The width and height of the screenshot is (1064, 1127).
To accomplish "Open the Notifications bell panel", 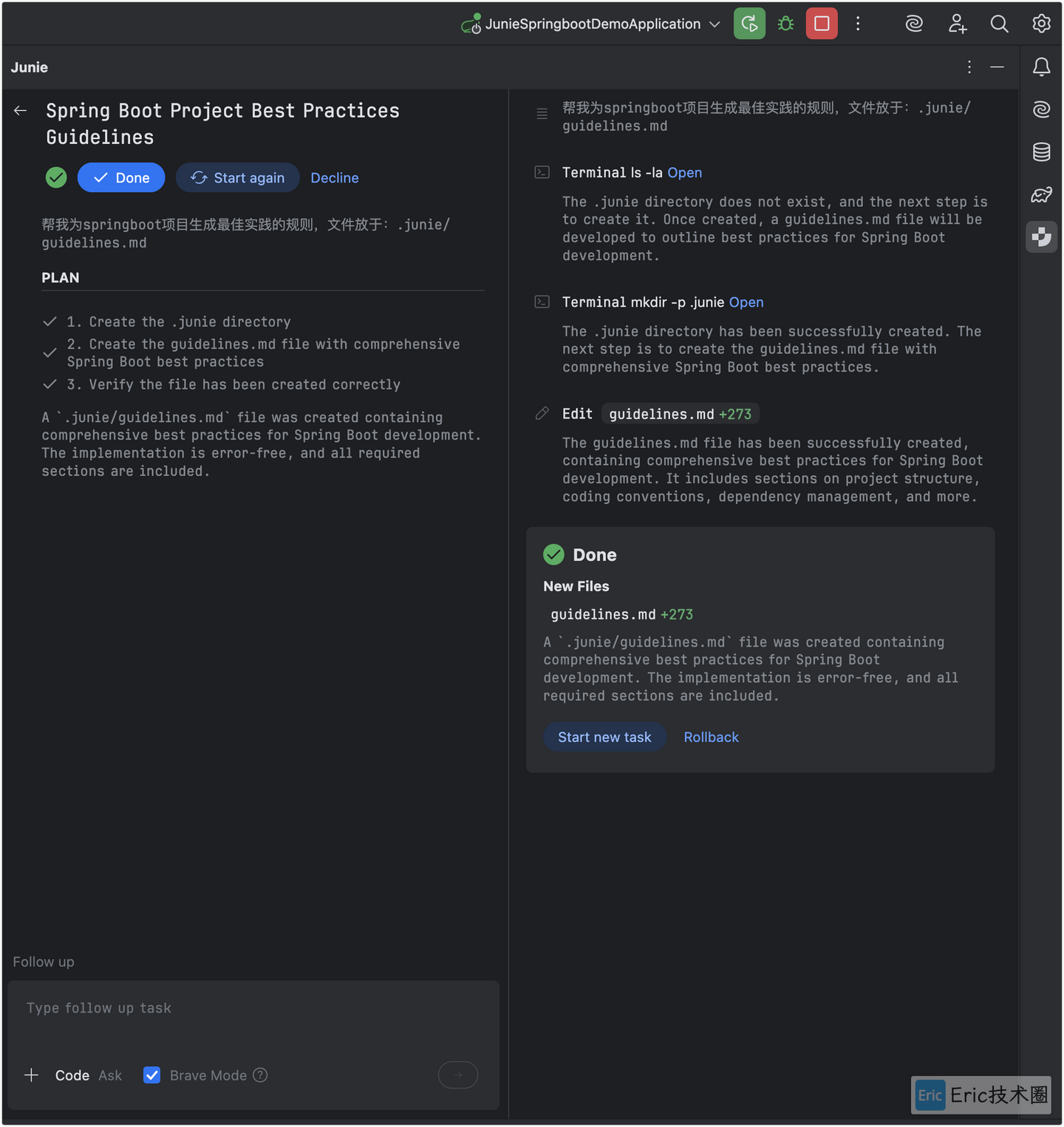I will click(1041, 67).
